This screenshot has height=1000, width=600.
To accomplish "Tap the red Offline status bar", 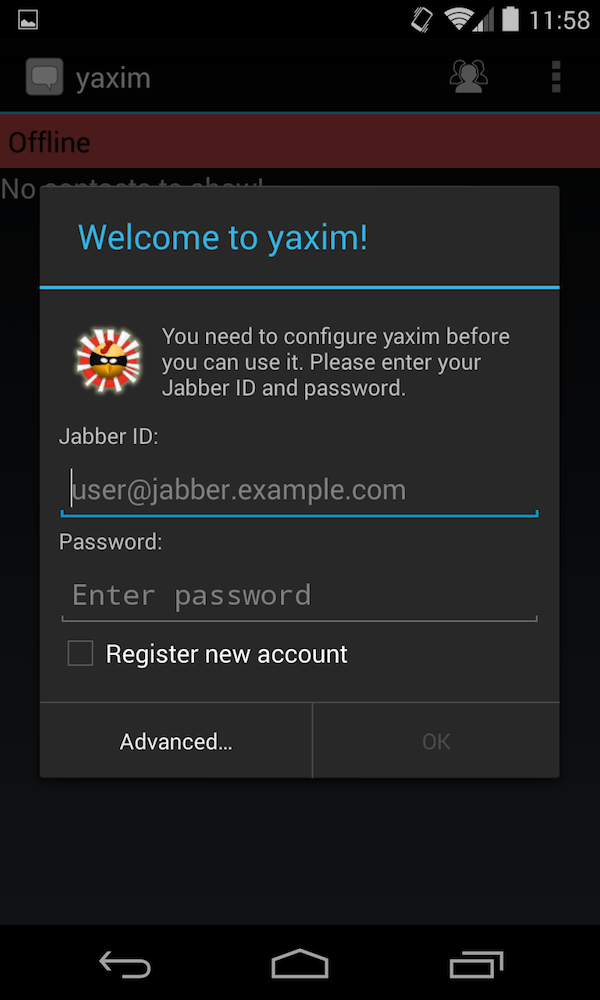I will 300,142.
